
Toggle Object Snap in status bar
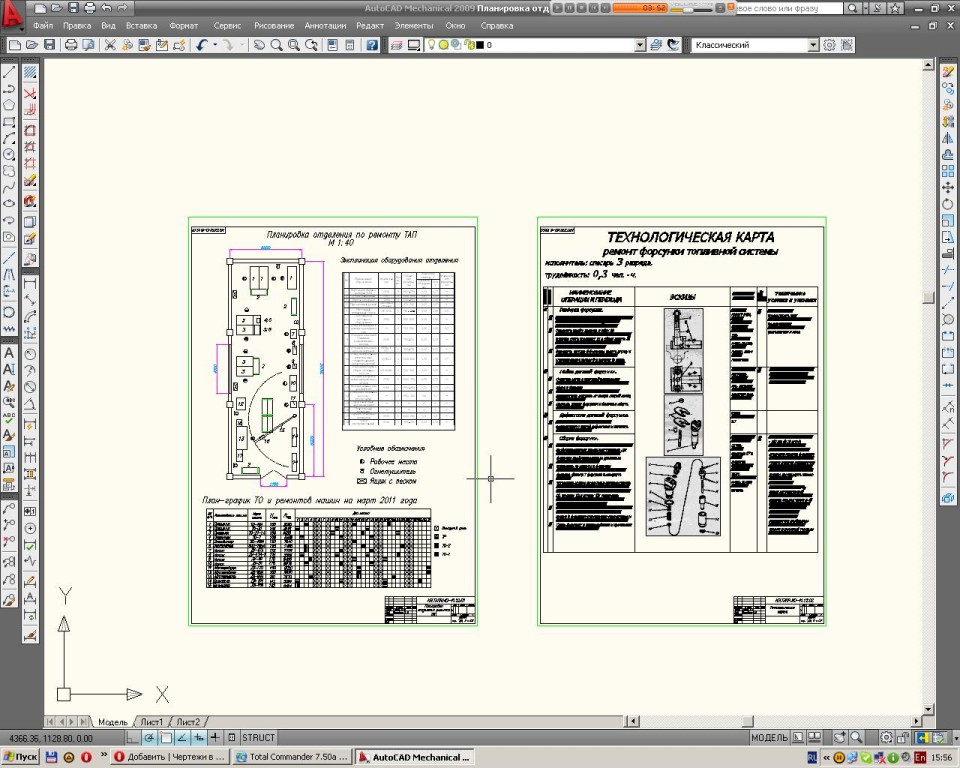166,738
